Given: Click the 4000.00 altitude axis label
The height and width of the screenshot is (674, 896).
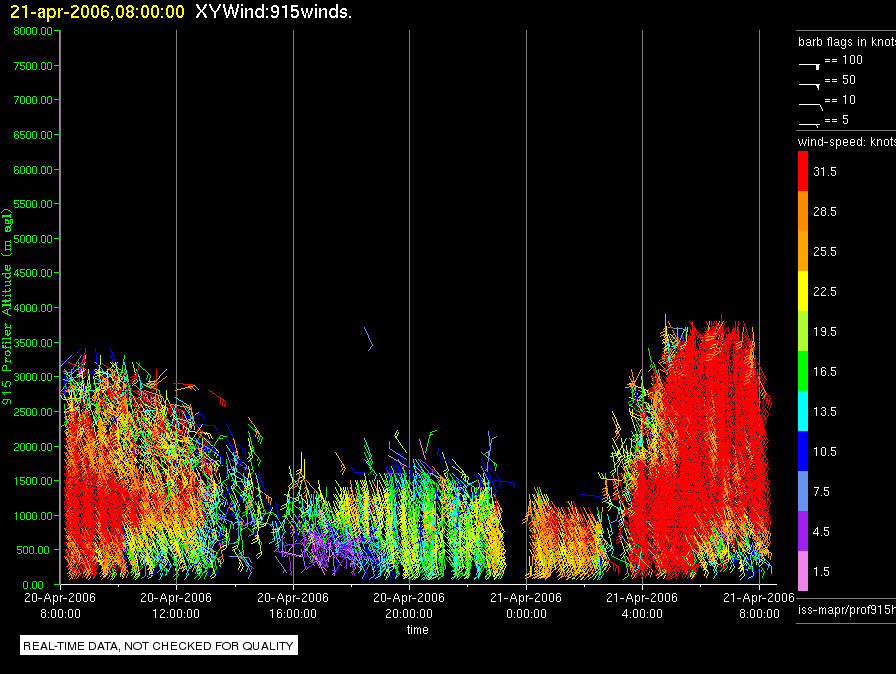Looking at the screenshot, I should tap(33, 308).
